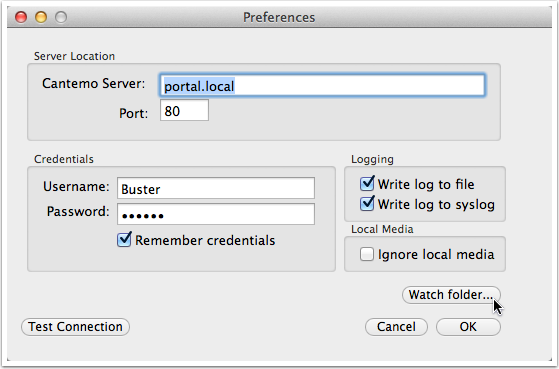Click the greyed-out zoom window button
Viewport: 559px width, 369px height.
pyautogui.click(x=61, y=17)
